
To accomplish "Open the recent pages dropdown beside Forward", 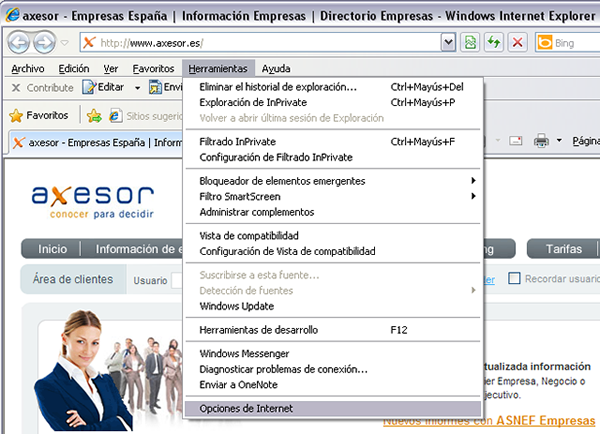I will click(65, 42).
